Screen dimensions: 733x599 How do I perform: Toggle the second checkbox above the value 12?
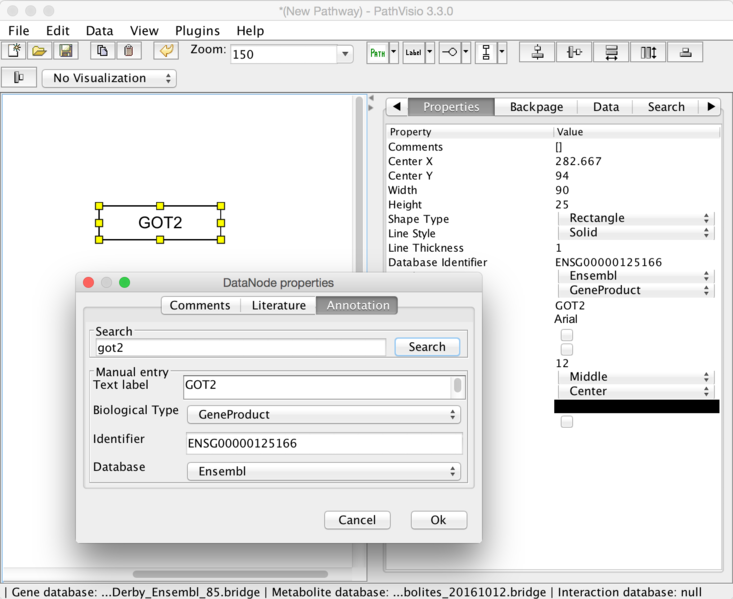click(567, 349)
